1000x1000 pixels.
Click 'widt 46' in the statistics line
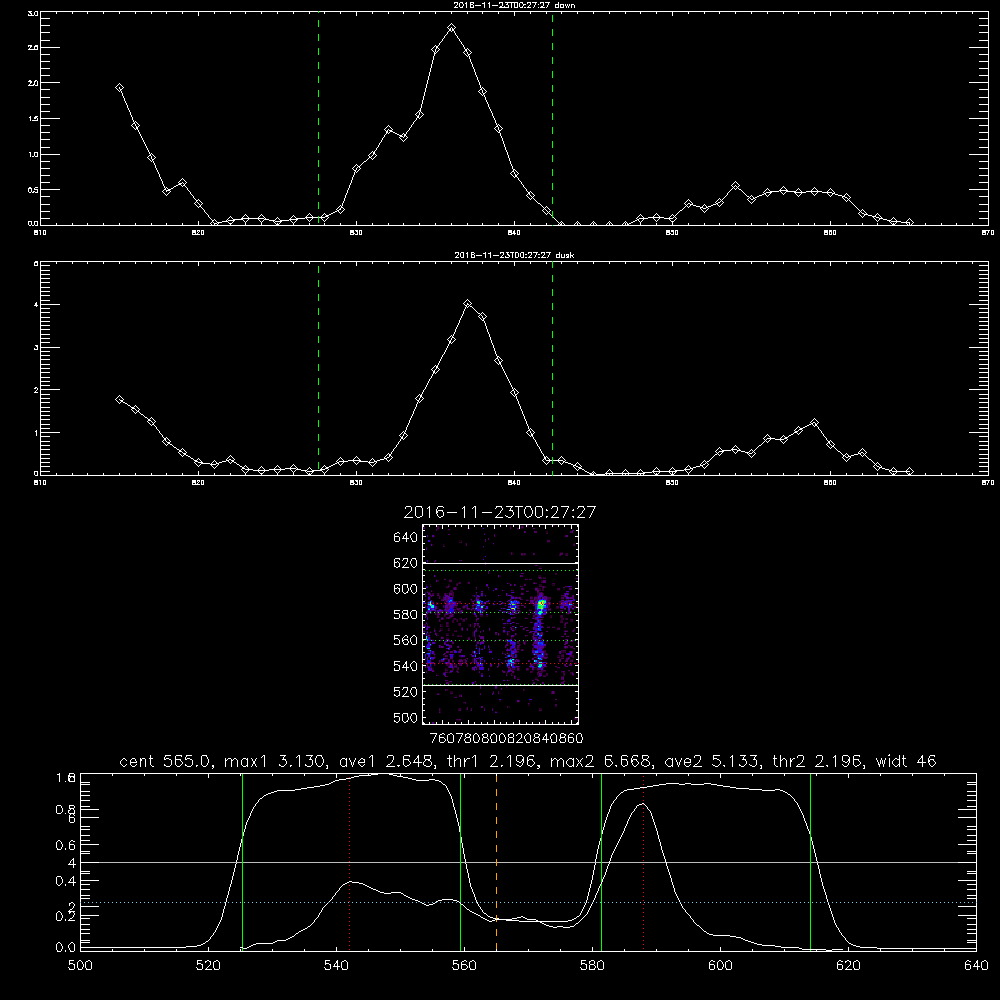coord(906,761)
